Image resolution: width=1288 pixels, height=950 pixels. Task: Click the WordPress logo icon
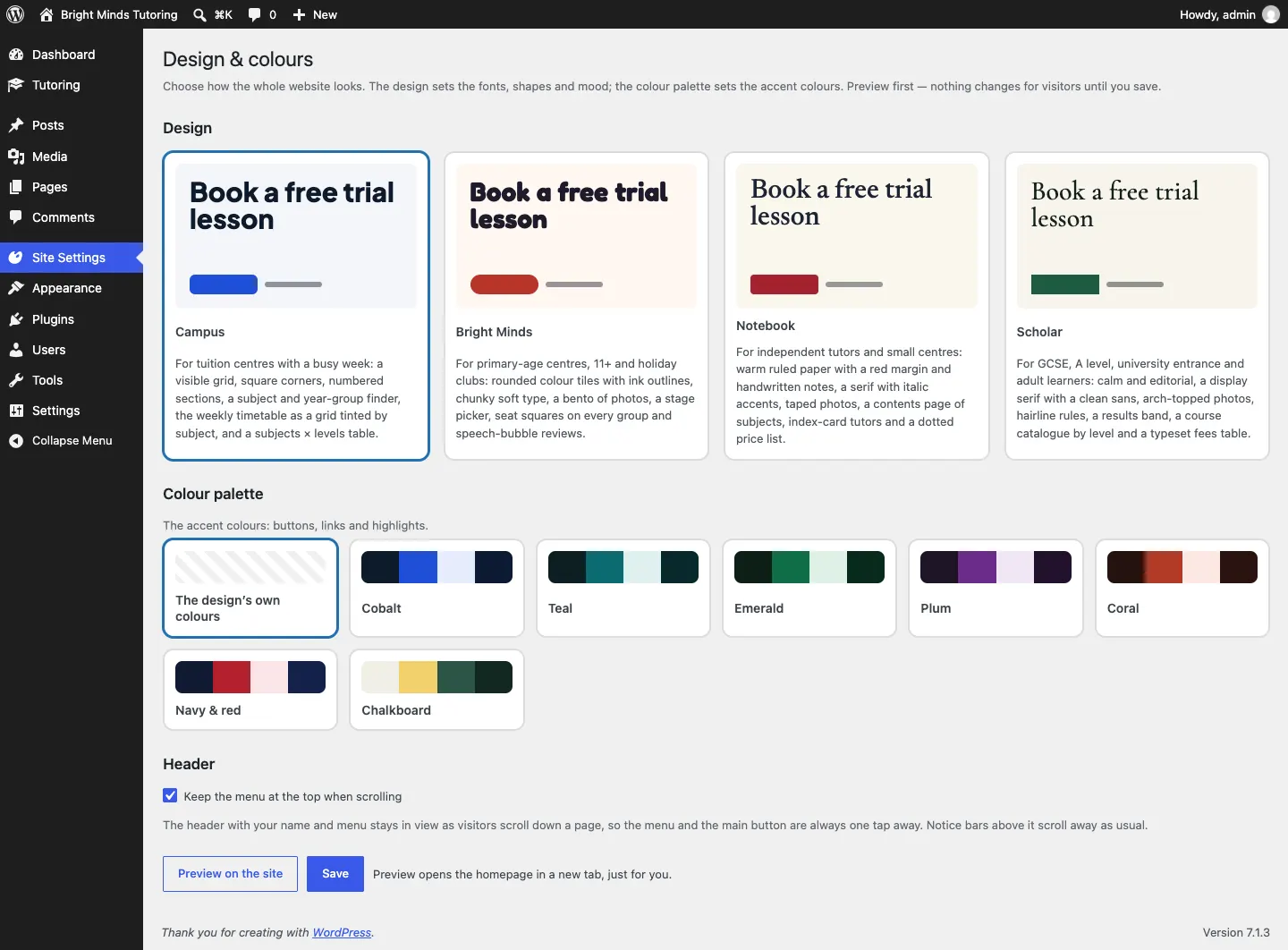(x=15, y=14)
